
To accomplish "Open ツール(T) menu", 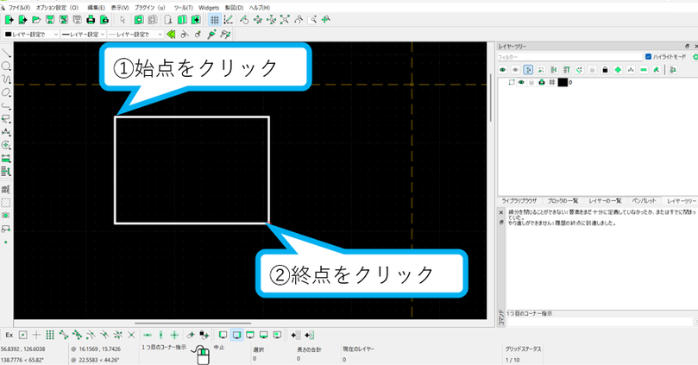I will point(183,8).
